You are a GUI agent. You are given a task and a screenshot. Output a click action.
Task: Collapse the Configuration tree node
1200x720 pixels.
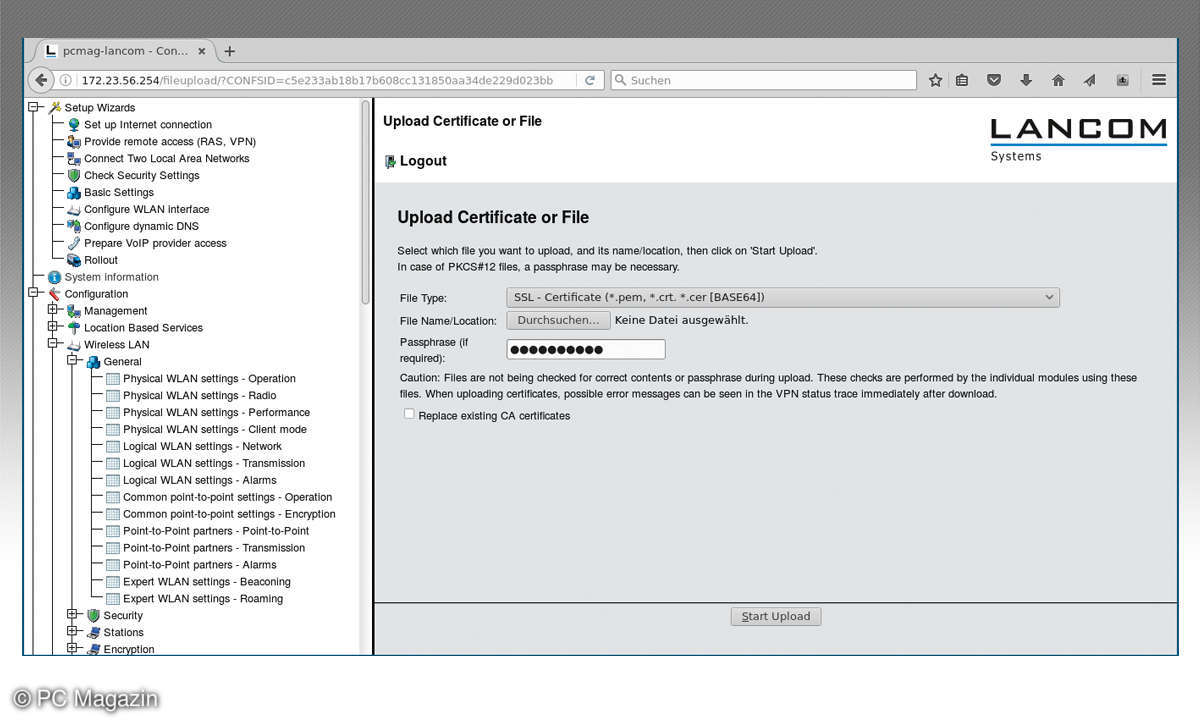[x=34, y=293]
